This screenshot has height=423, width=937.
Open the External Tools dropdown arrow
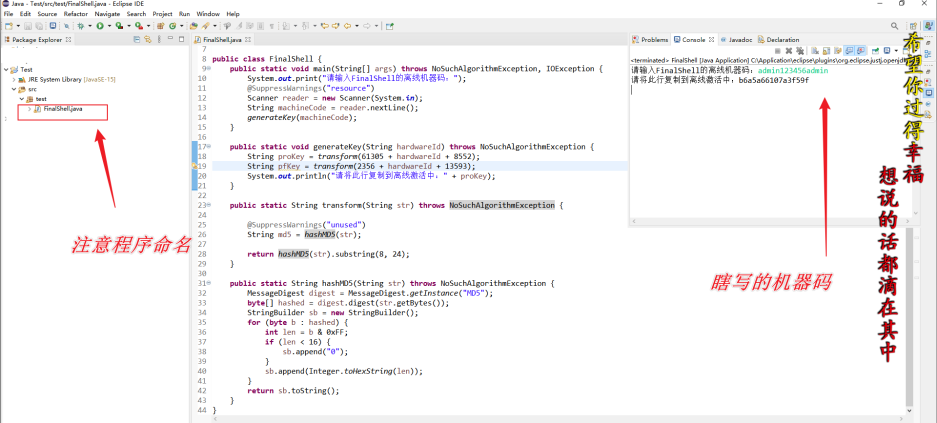tap(148, 26)
